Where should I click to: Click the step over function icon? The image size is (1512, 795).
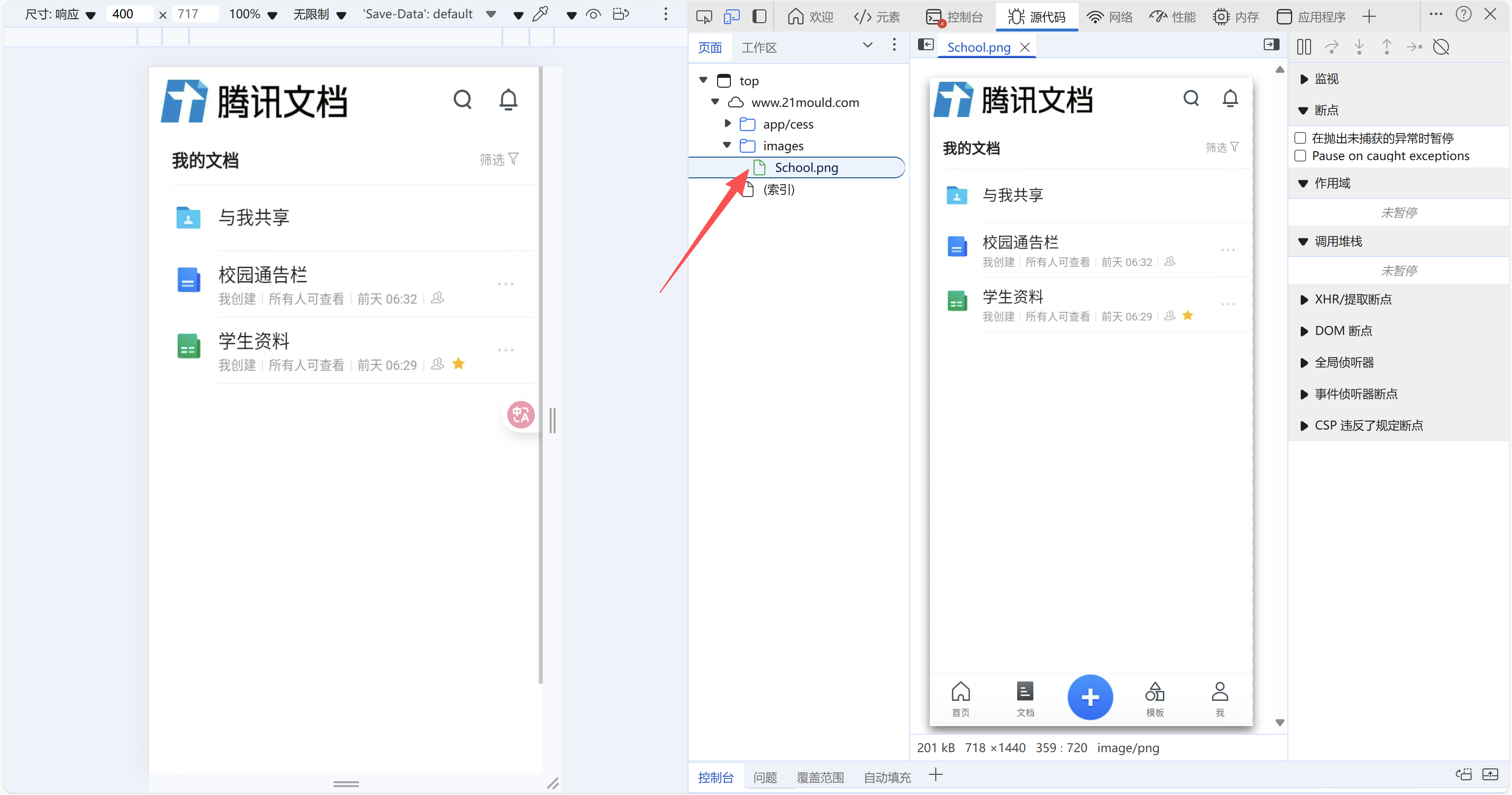[x=1331, y=47]
